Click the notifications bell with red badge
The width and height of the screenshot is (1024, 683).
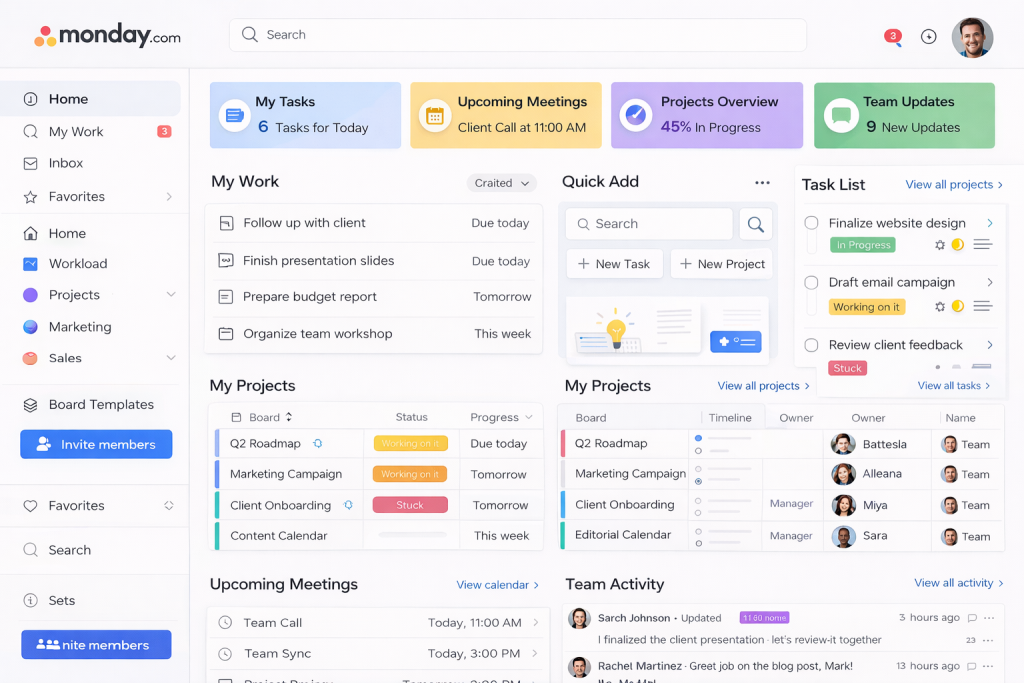coord(892,37)
